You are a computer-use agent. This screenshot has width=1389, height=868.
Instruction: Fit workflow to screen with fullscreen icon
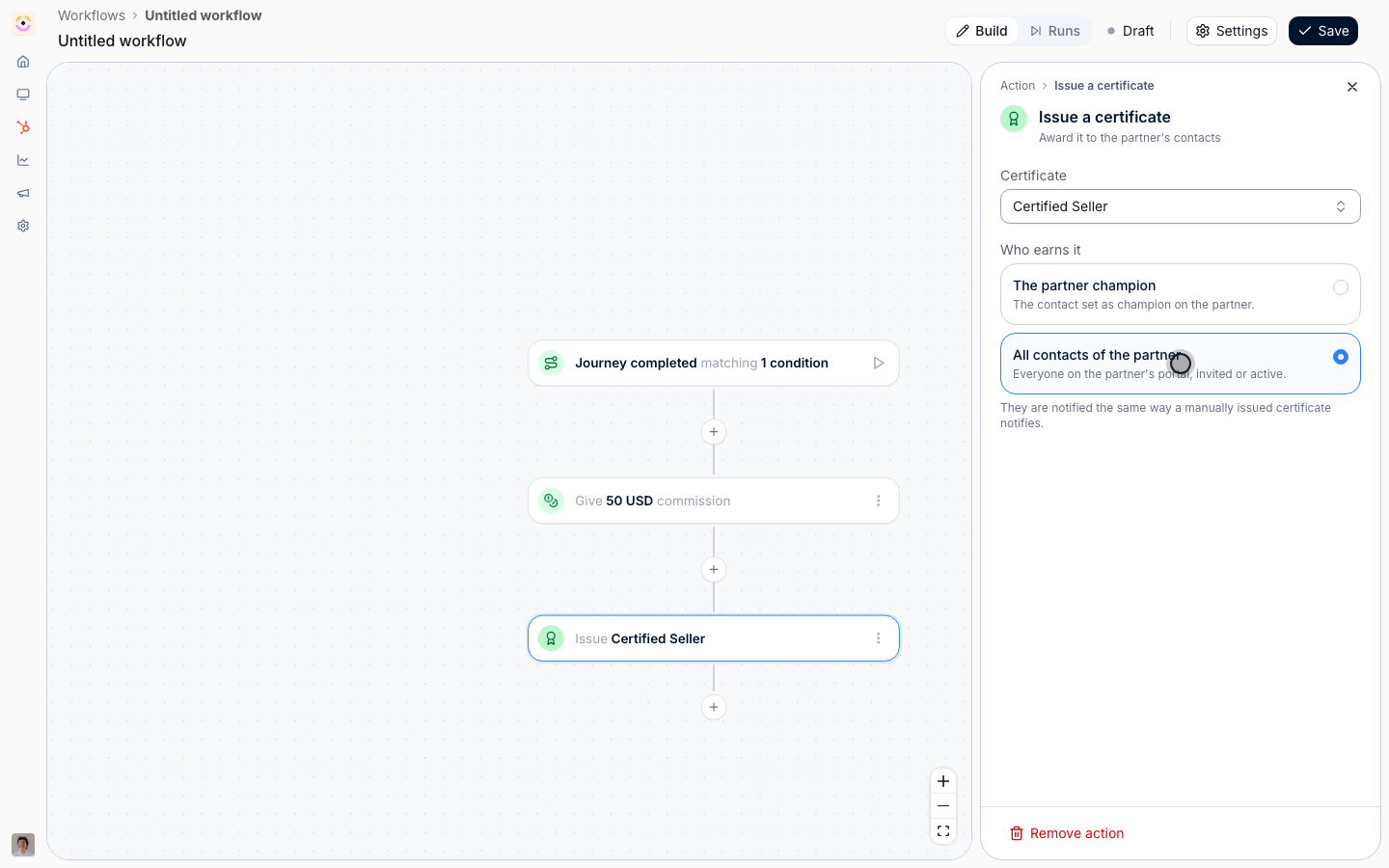point(943,831)
